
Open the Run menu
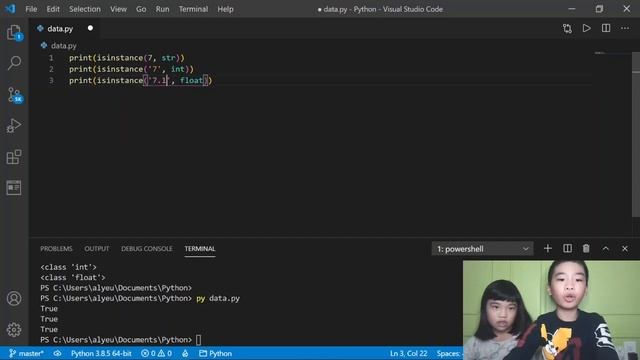coord(162,9)
